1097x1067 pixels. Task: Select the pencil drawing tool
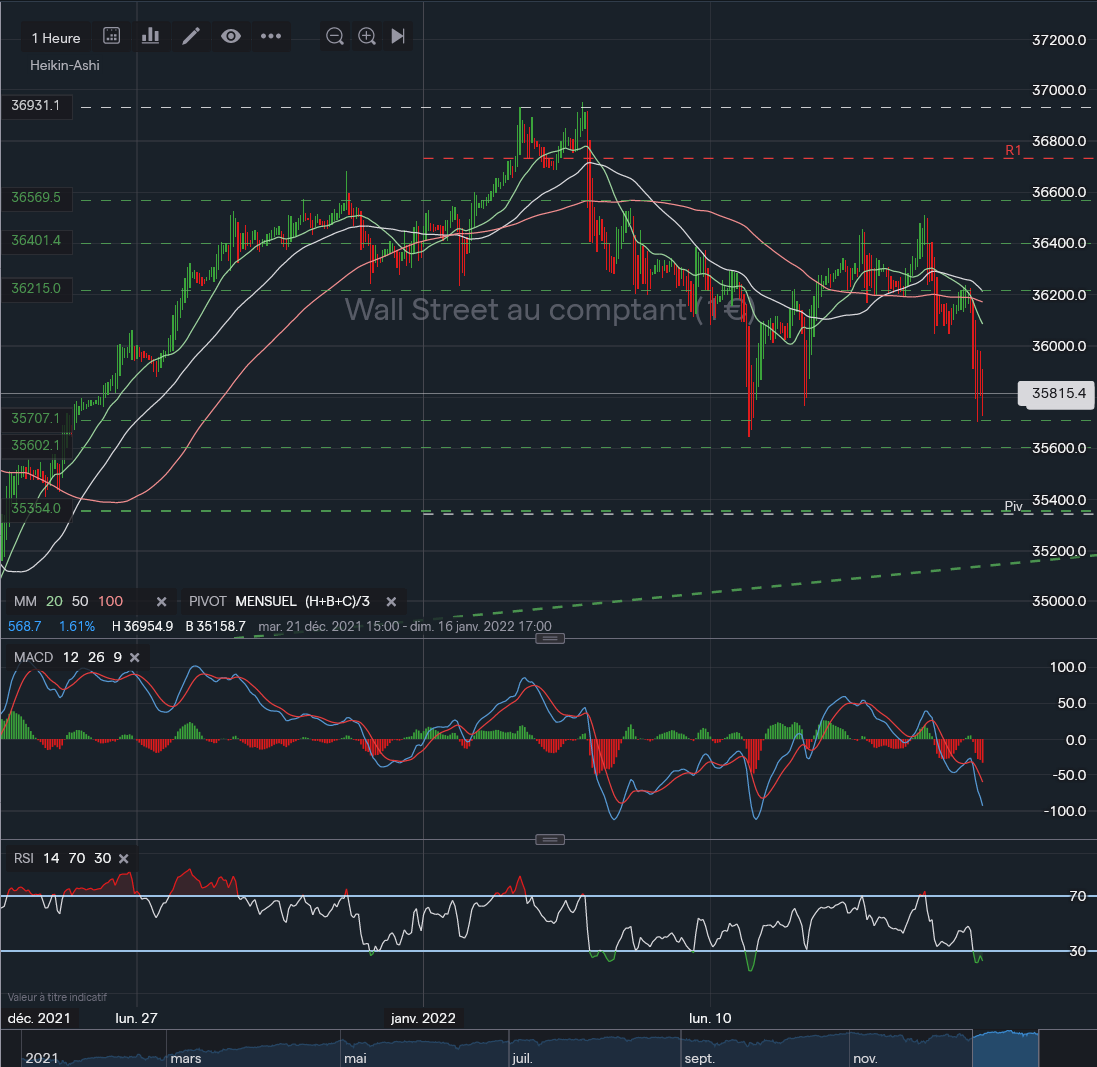click(x=191, y=37)
